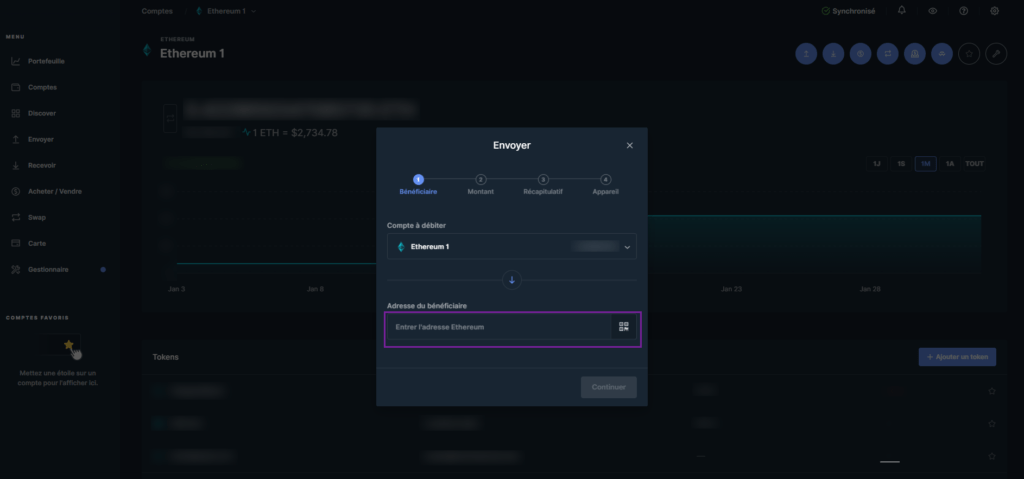This screenshot has width=1024, height=479.
Task: Click the round swap arrows header button
Action: click(888, 54)
